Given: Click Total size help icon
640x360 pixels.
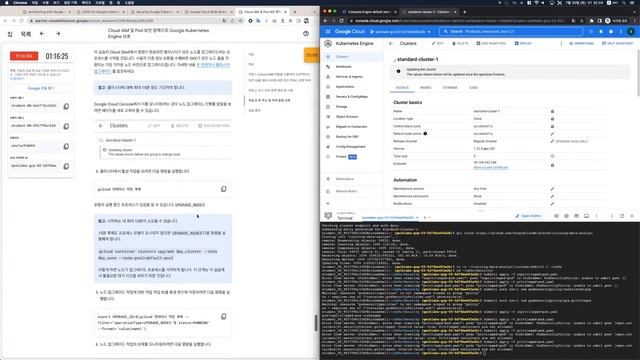Looking at the screenshot, I should click(x=552, y=156).
